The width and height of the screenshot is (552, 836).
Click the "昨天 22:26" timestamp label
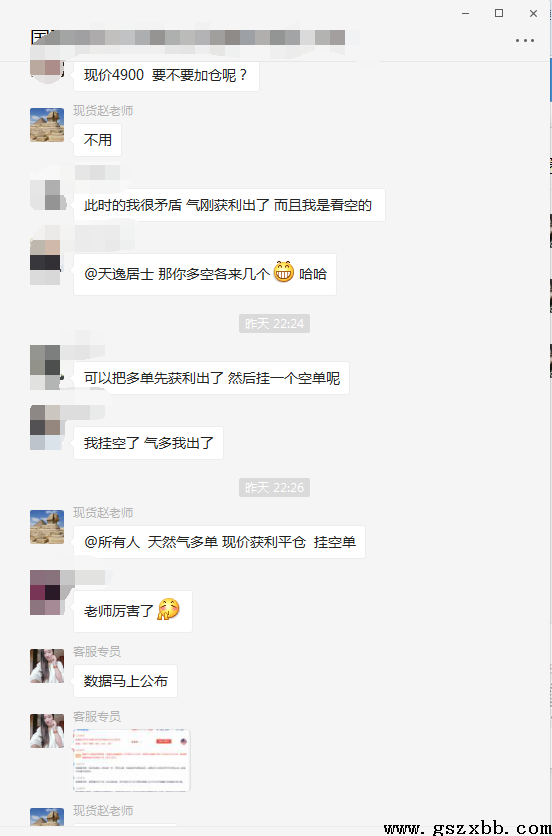click(x=274, y=487)
